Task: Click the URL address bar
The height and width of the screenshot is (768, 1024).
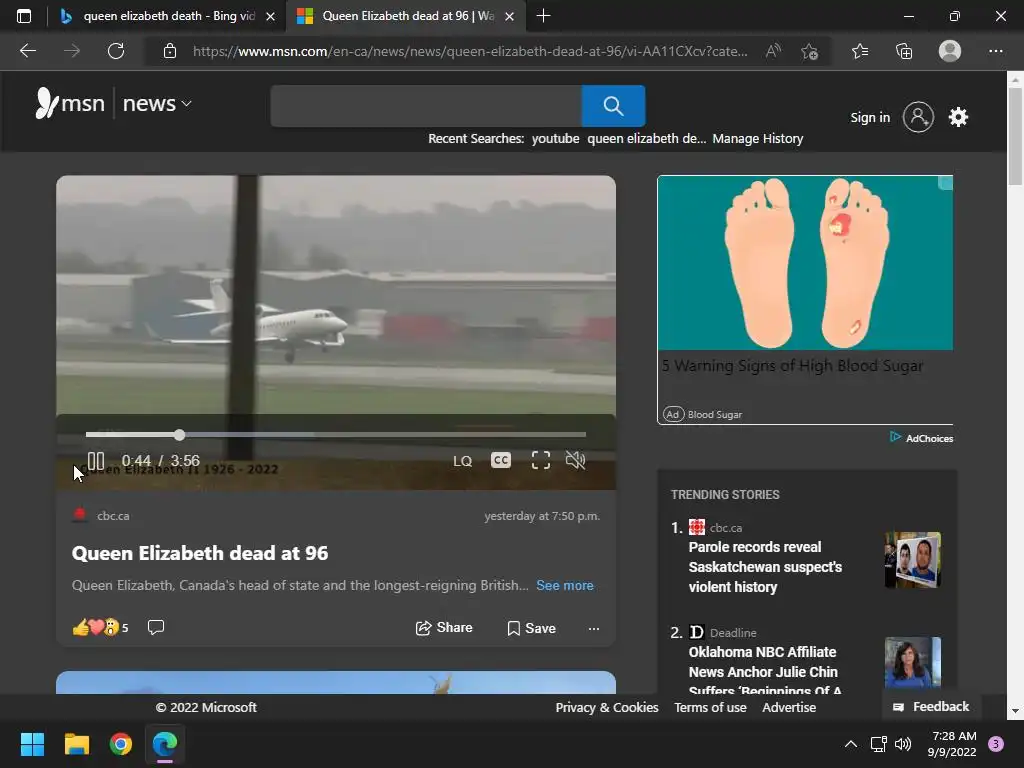Action: (x=470, y=51)
